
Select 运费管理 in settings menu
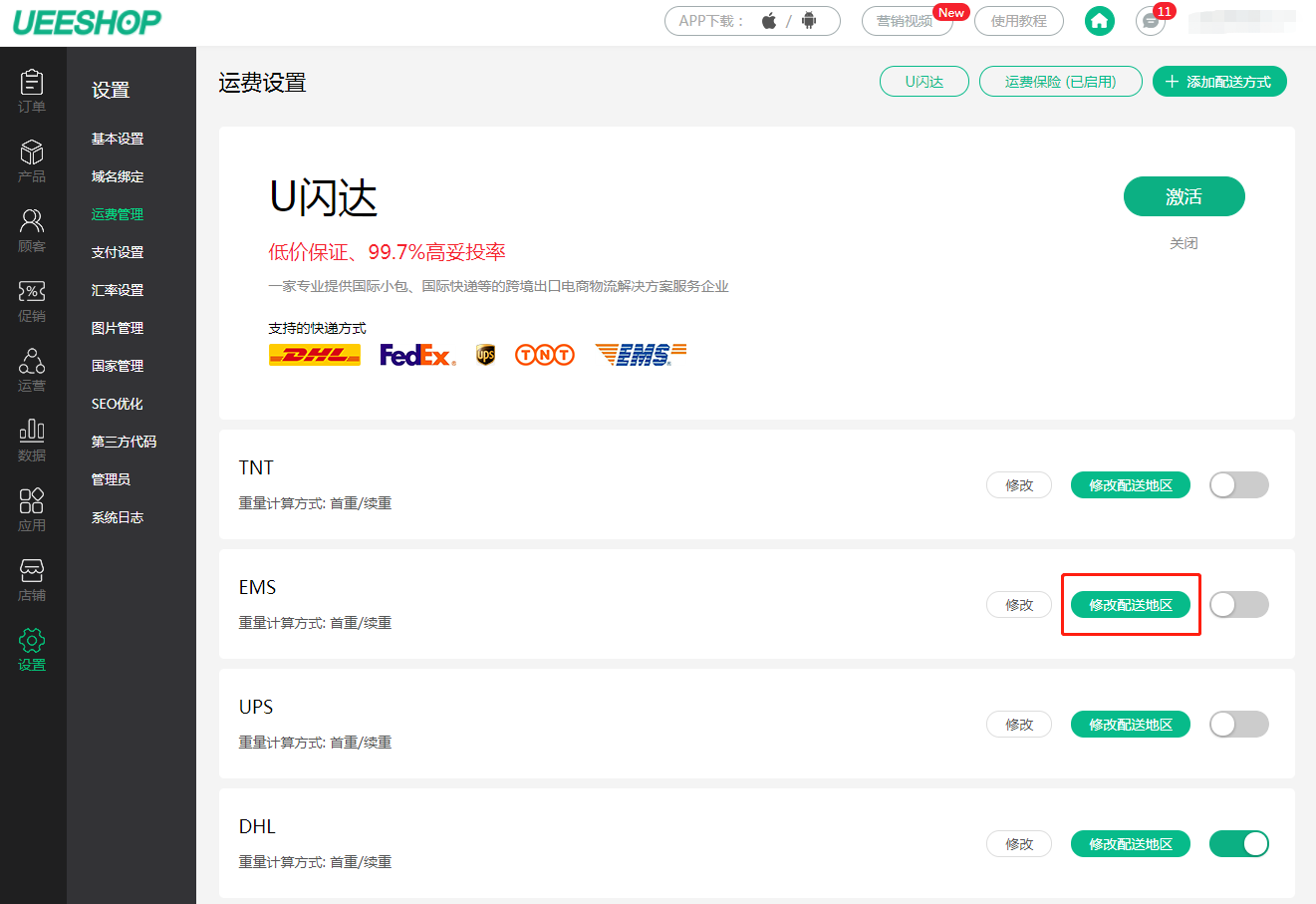coord(118,214)
